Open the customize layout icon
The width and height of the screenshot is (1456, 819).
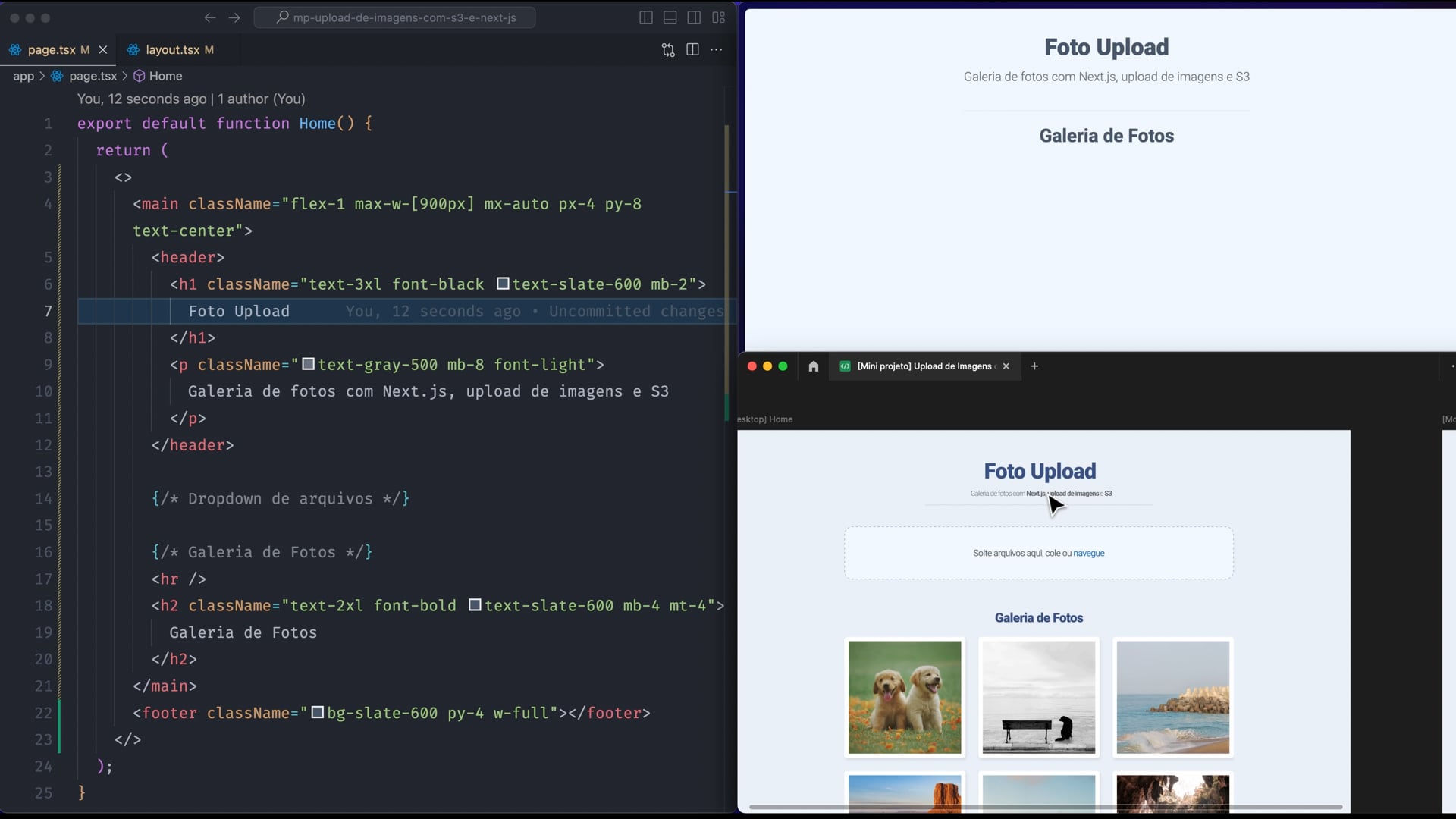tap(718, 17)
